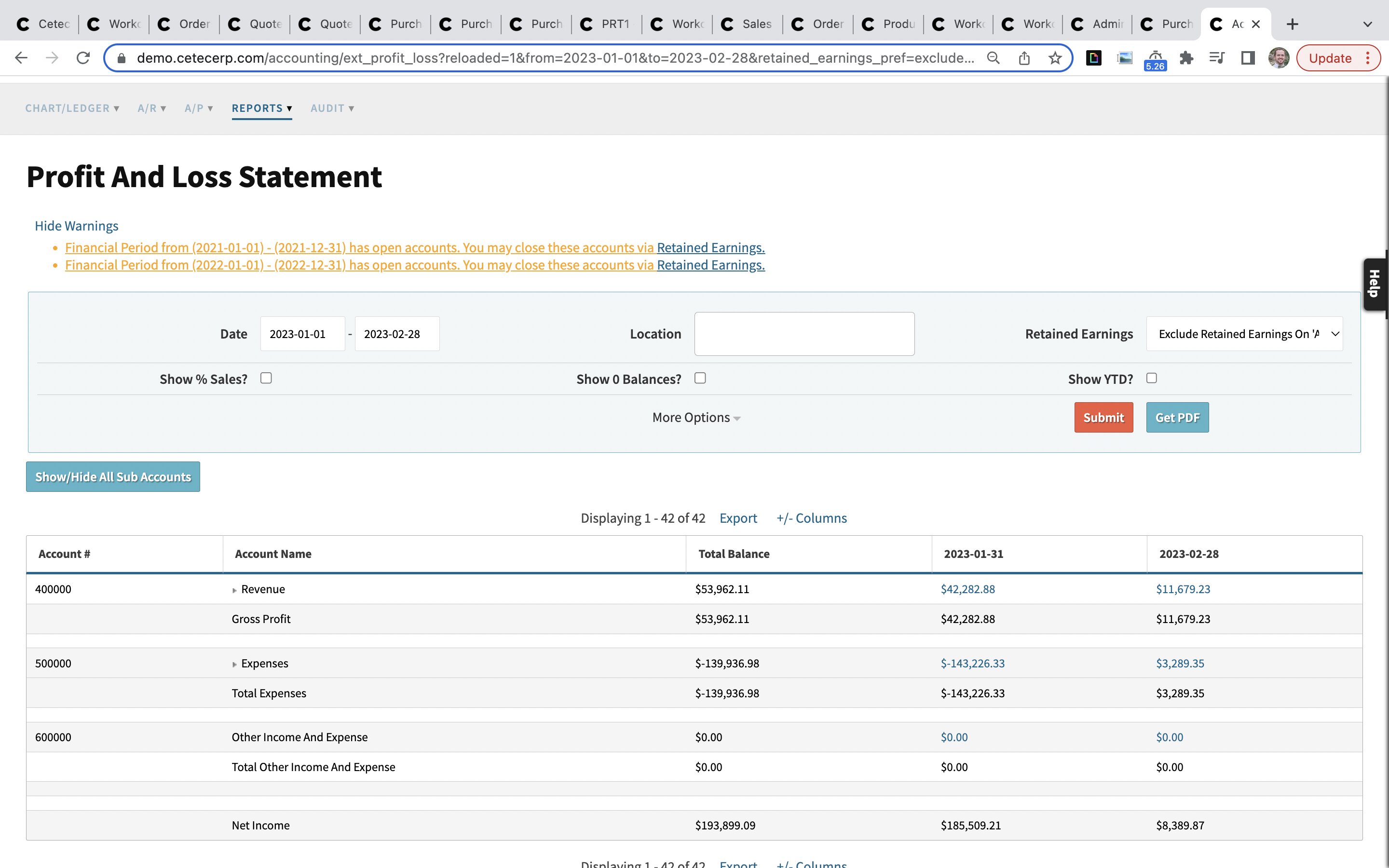Viewport: 1389px width, 868px height.
Task: Open the Reports menu
Action: click(x=262, y=108)
